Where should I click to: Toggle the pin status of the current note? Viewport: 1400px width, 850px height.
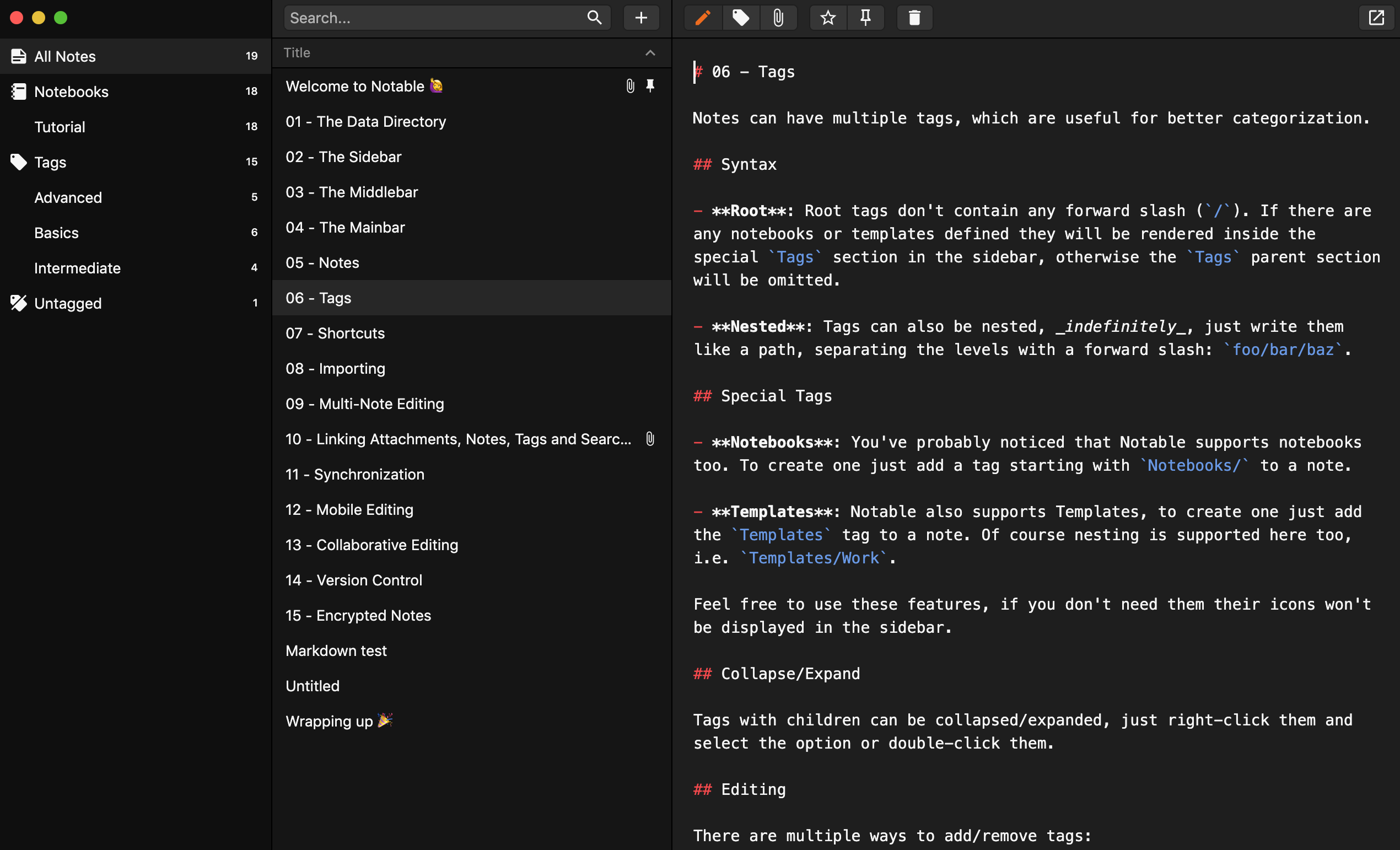[x=865, y=18]
